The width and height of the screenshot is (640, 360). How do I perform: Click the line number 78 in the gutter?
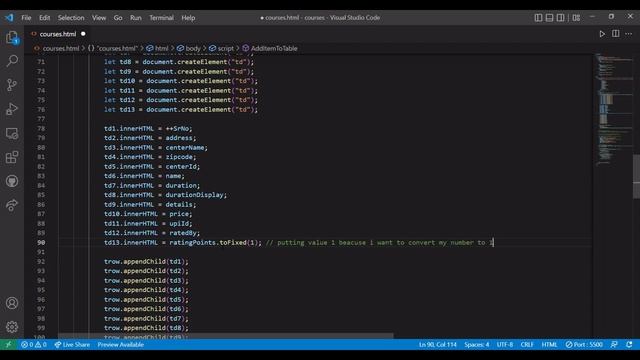[41, 129]
